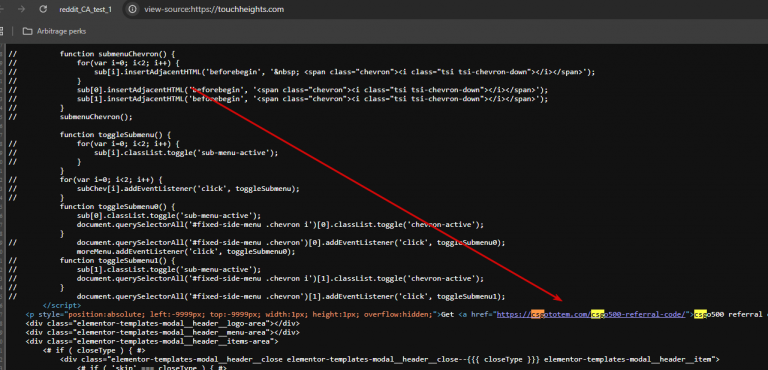Click the sub[0].classList.toggle('sub-menu-active') line
Viewport: 768px width, 370px height.
coord(169,215)
